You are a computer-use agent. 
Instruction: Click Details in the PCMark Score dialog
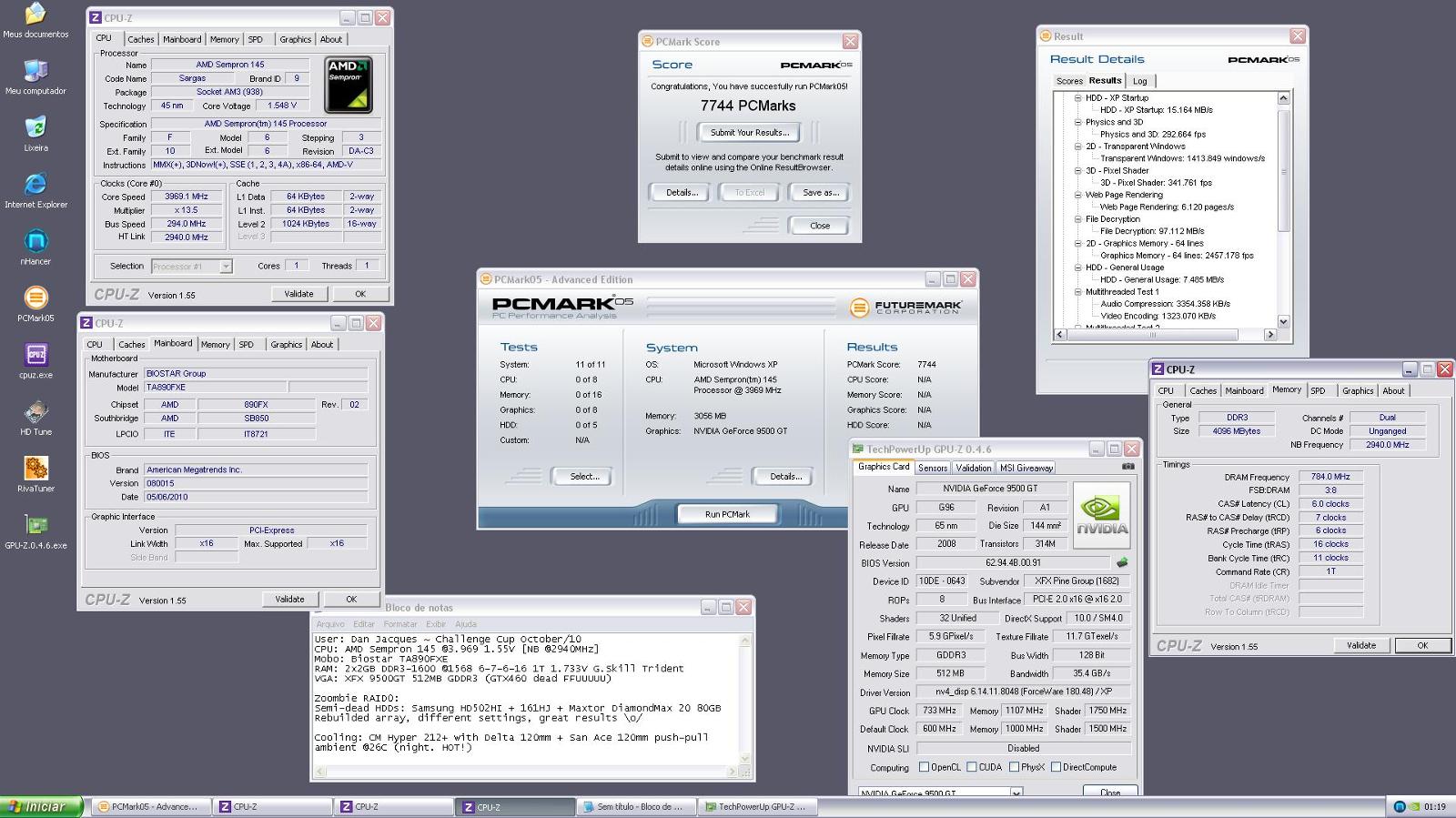click(x=682, y=193)
